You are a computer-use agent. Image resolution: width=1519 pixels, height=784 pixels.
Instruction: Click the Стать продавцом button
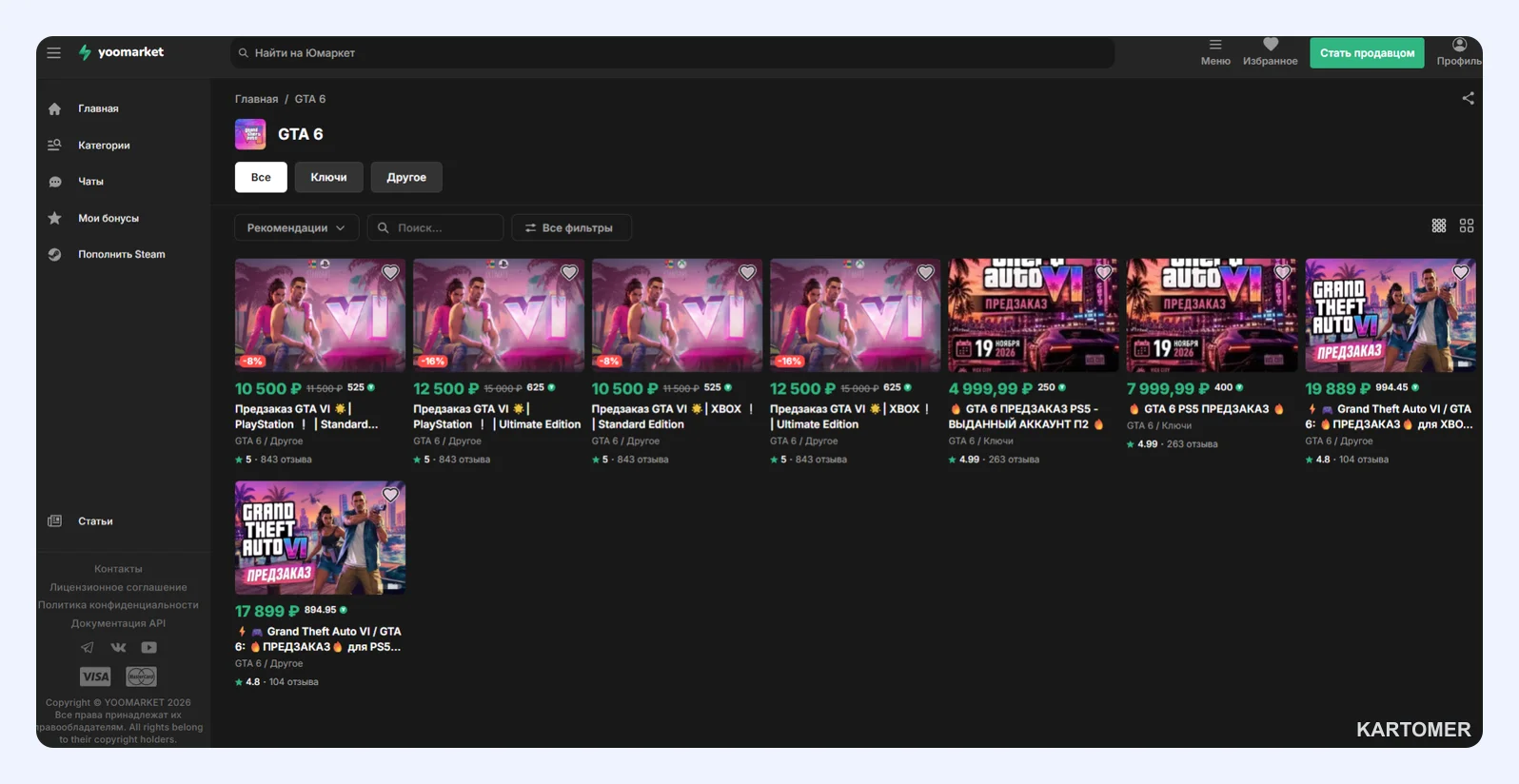tap(1367, 53)
